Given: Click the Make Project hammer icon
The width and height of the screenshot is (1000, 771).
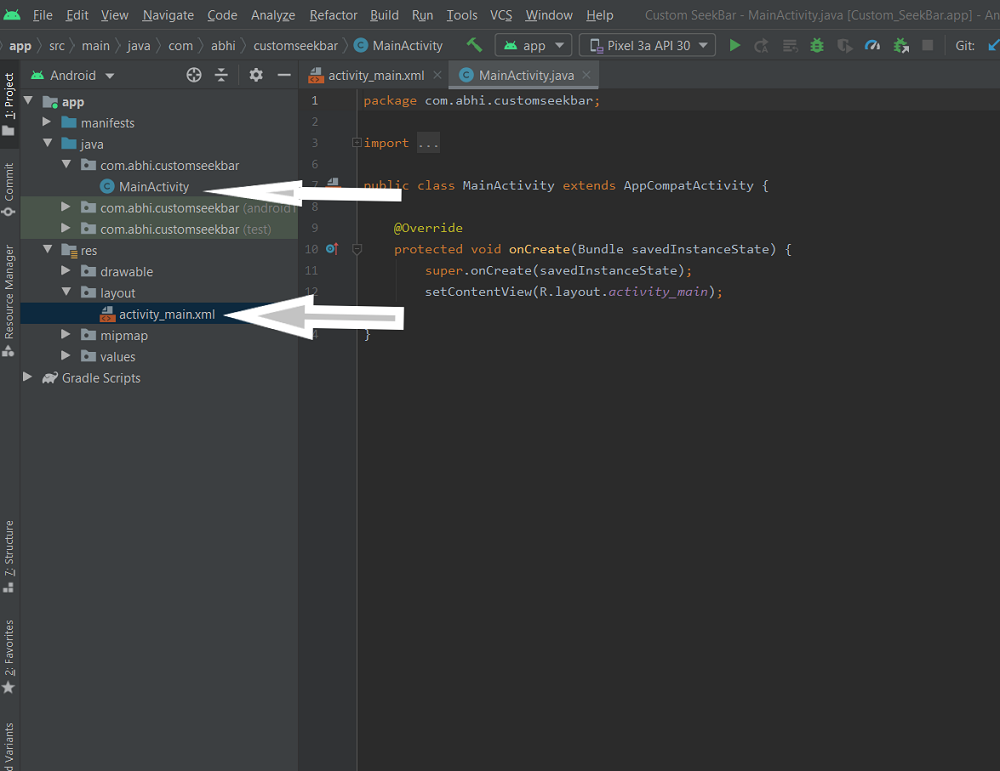Looking at the screenshot, I should [x=474, y=45].
